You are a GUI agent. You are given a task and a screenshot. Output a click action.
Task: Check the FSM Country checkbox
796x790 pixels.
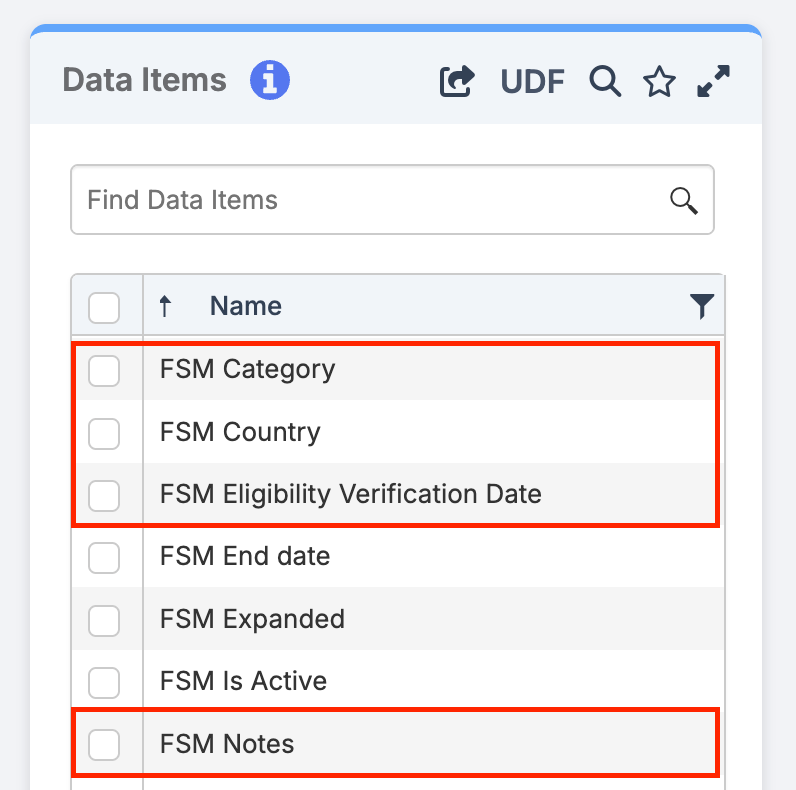click(104, 434)
